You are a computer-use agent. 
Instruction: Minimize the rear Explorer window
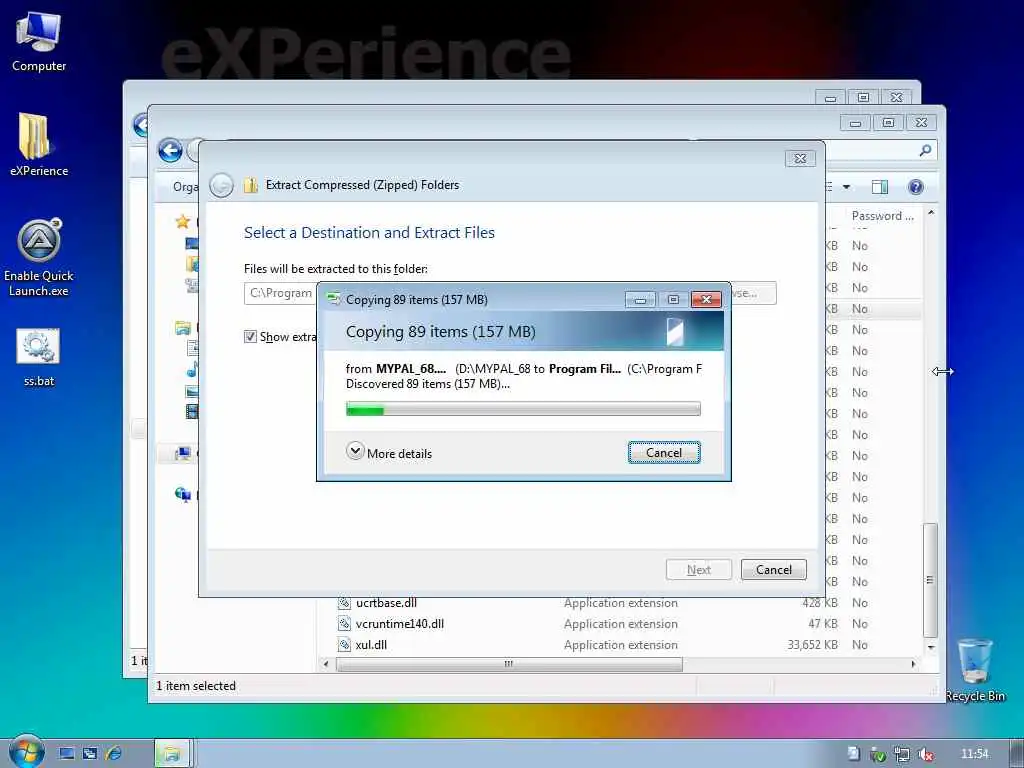pyautogui.click(x=830, y=97)
